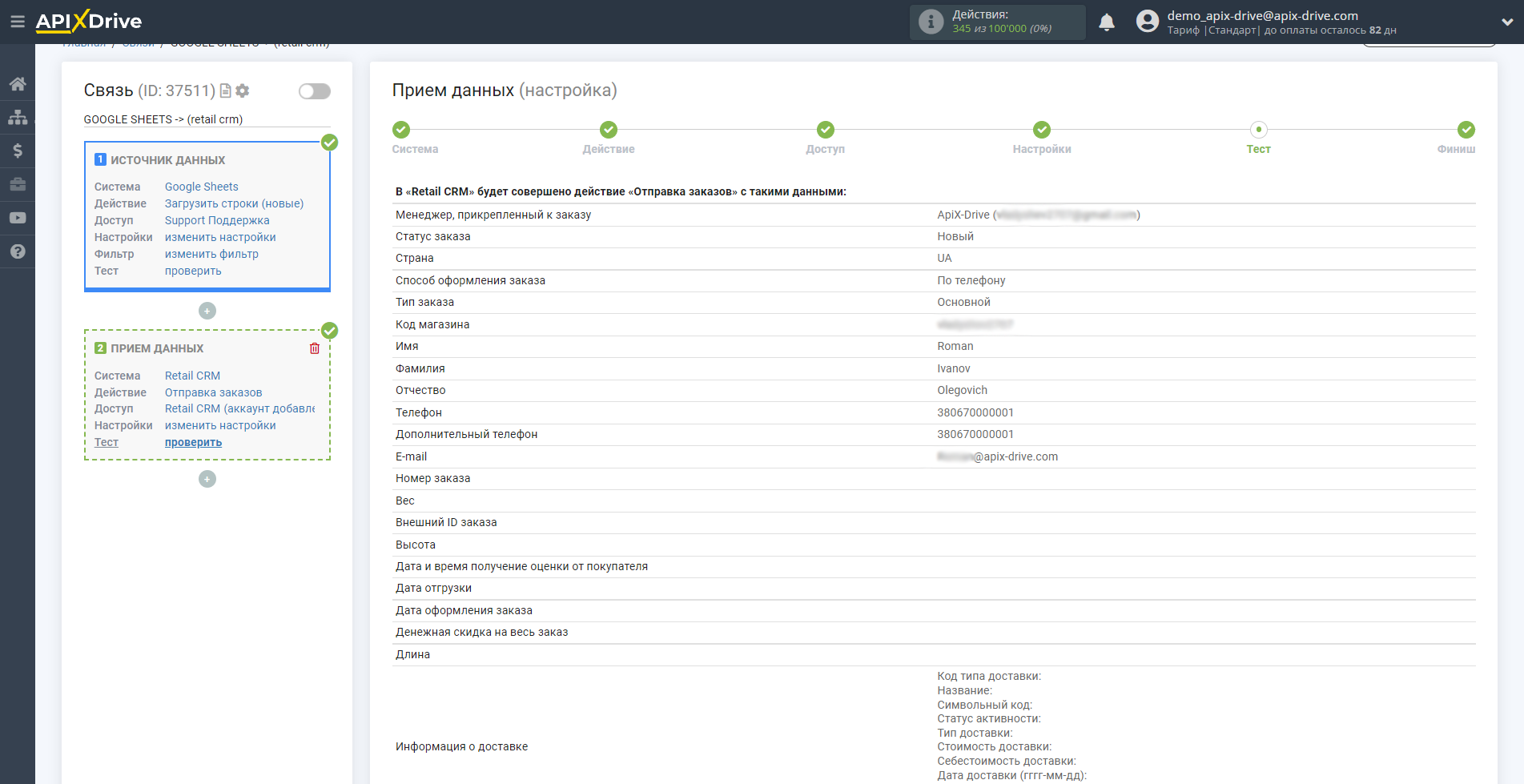Image resolution: width=1524 pixels, height=784 pixels.
Task: Click Отправка заказов action link
Action: [214, 392]
